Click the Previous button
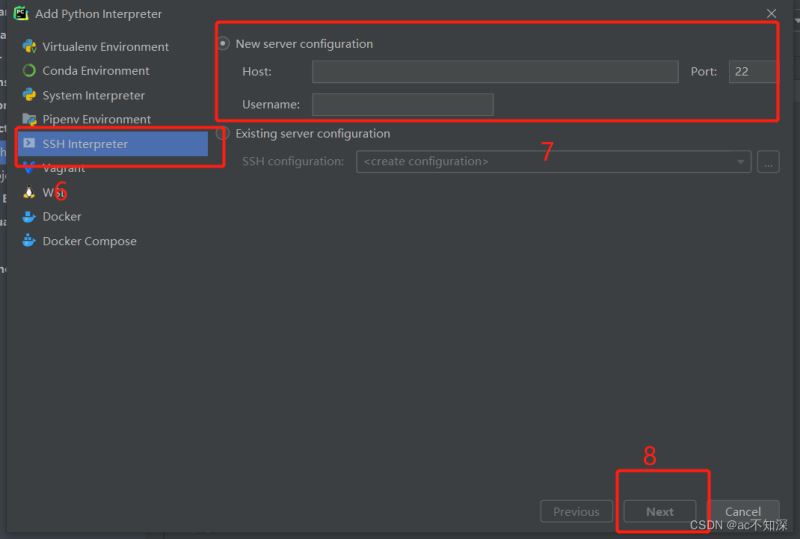The width and height of the screenshot is (800, 539). tap(577, 511)
